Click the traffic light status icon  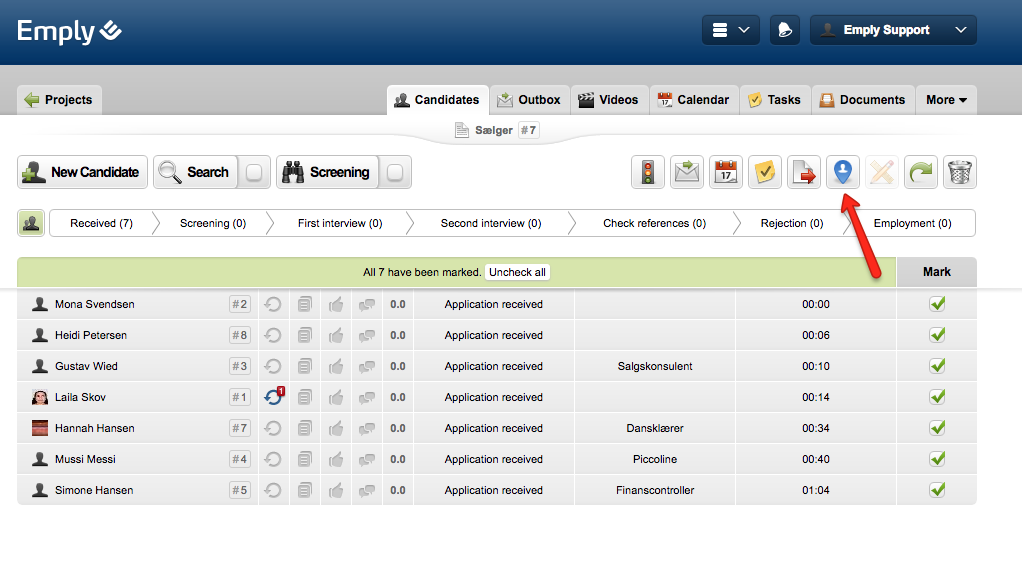tap(648, 172)
